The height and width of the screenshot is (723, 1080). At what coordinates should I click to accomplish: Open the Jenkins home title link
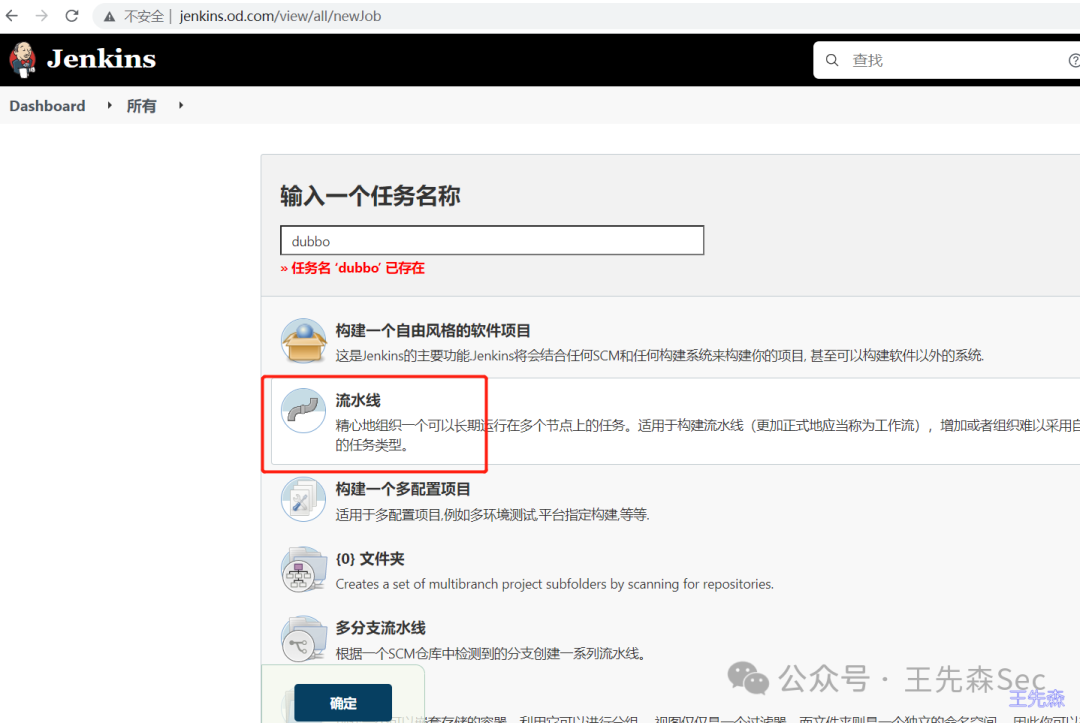click(101, 59)
